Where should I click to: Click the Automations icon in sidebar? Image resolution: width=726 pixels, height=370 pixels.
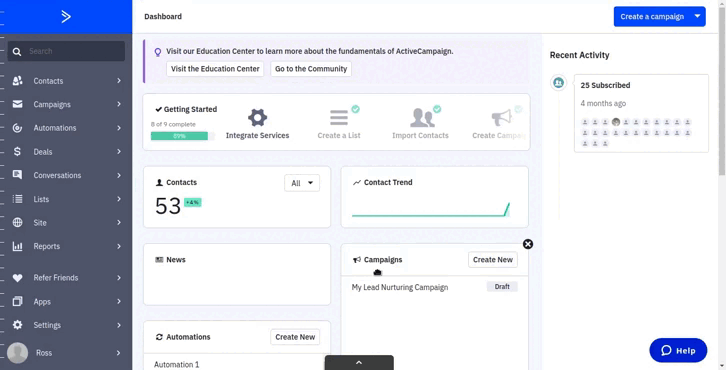(x=17, y=128)
